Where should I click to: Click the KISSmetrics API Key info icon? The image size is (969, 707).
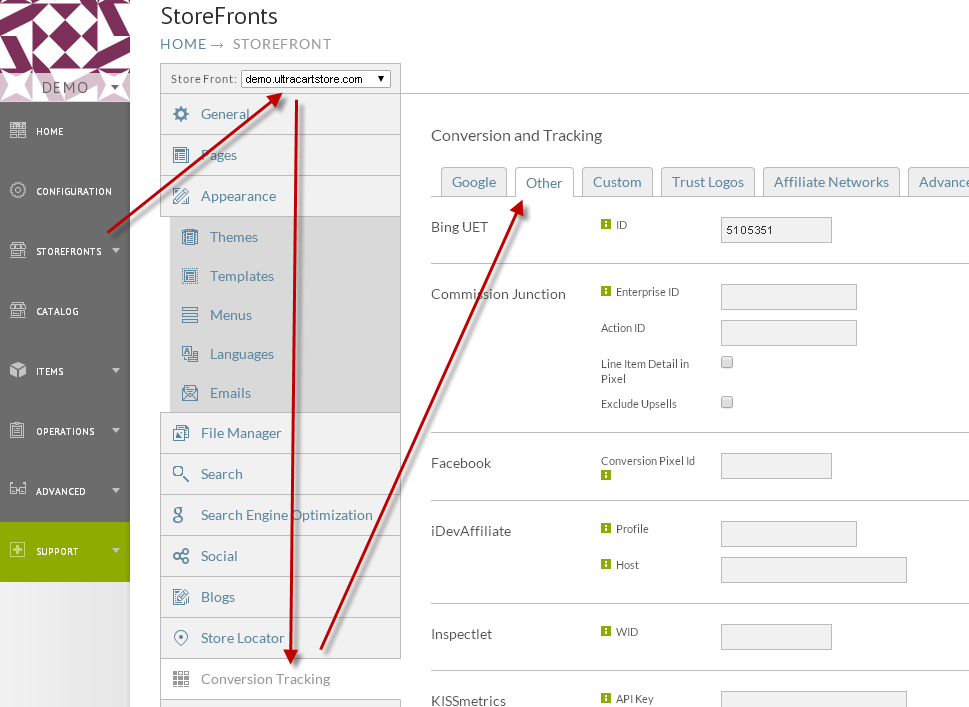pyautogui.click(x=606, y=698)
